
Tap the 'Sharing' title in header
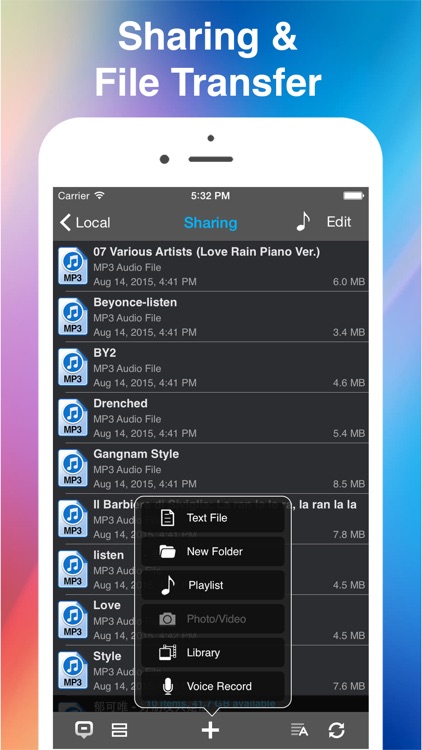(x=211, y=222)
